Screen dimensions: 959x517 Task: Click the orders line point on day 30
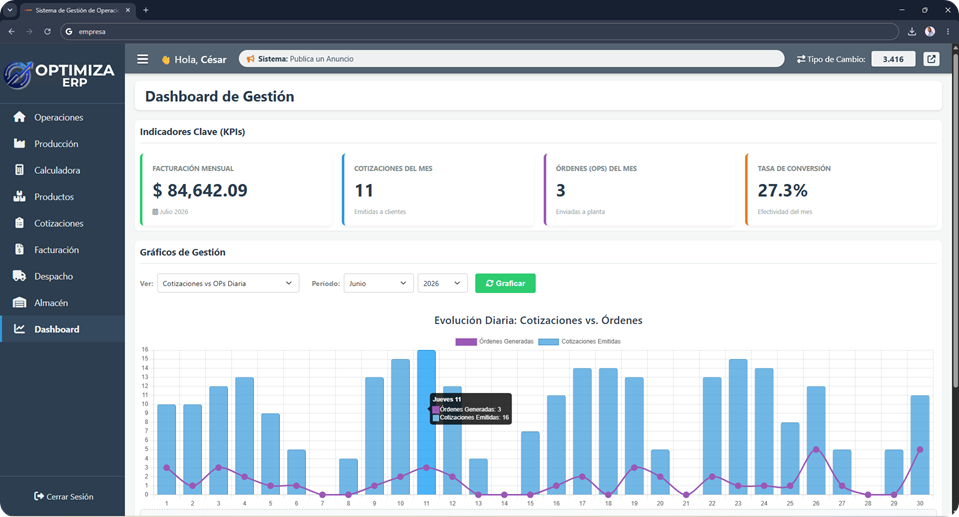pyautogui.click(x=920, y=450)
